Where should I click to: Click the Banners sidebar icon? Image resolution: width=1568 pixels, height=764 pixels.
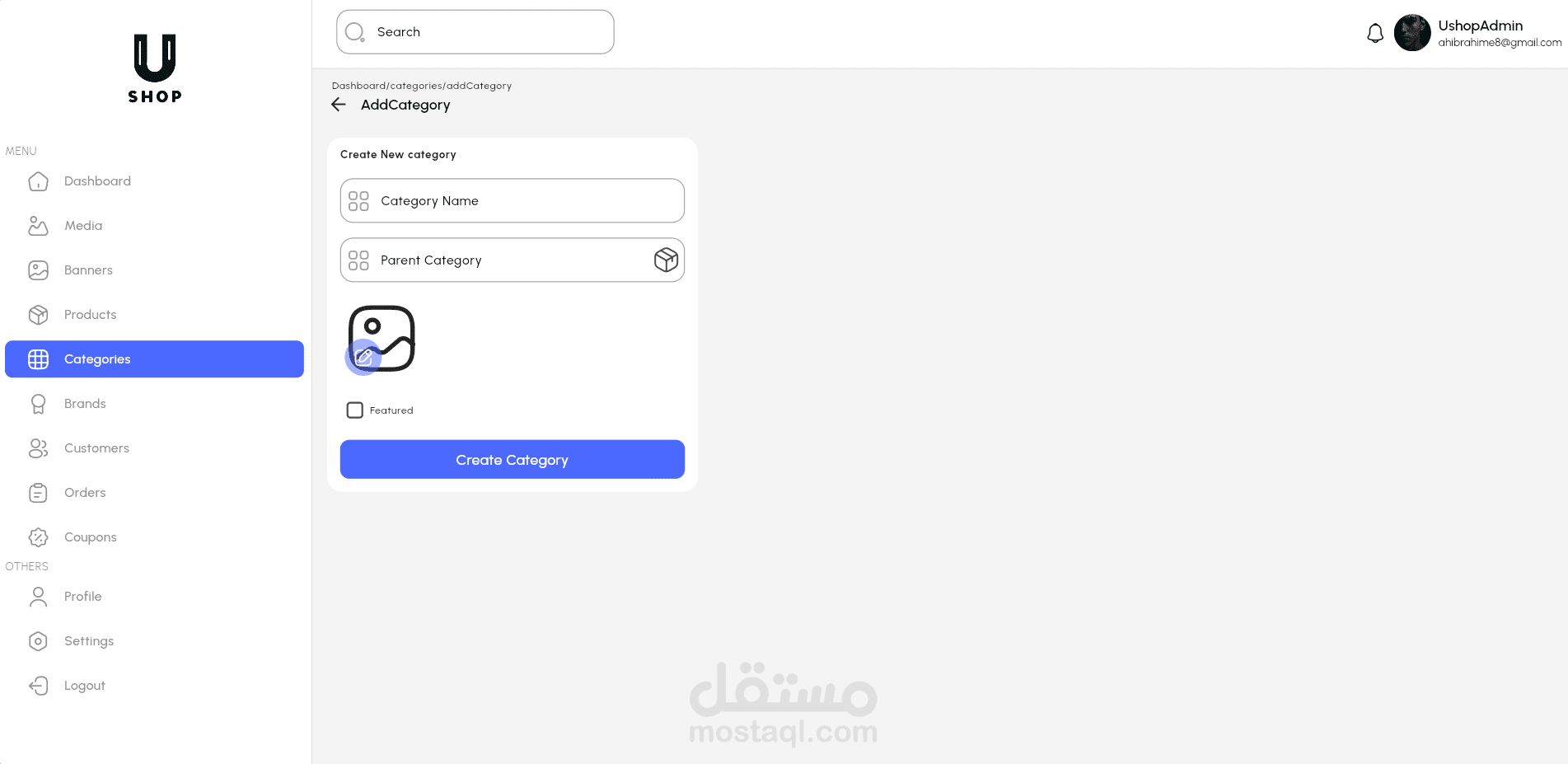[x=38, y=270]
